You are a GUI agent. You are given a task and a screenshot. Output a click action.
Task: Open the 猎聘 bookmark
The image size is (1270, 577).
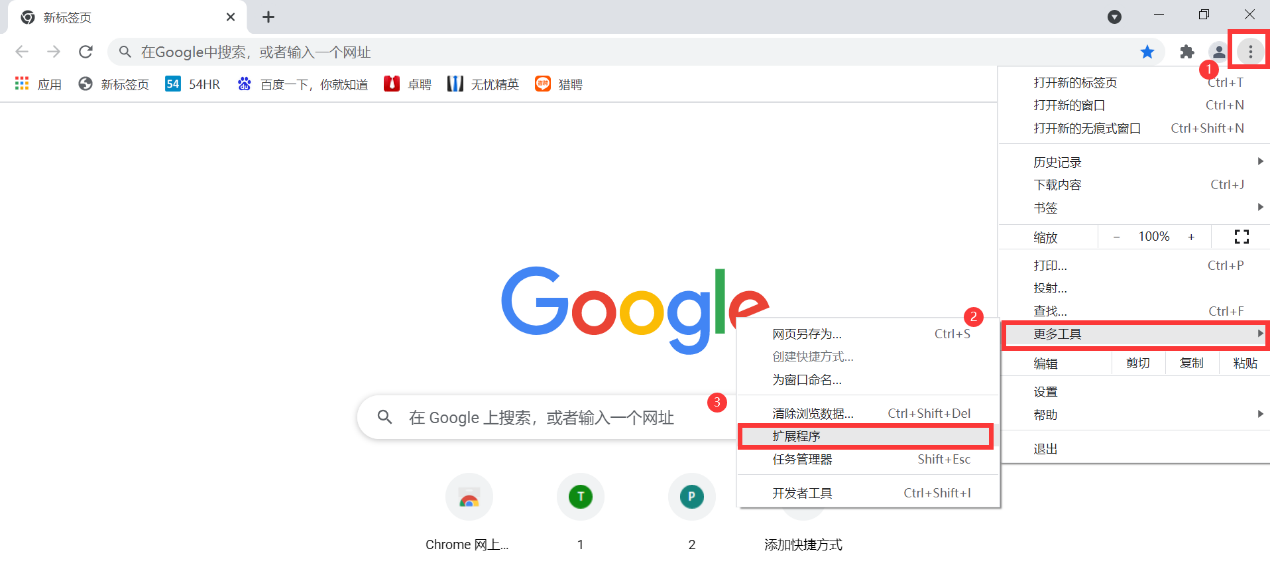tap(558, 84)
